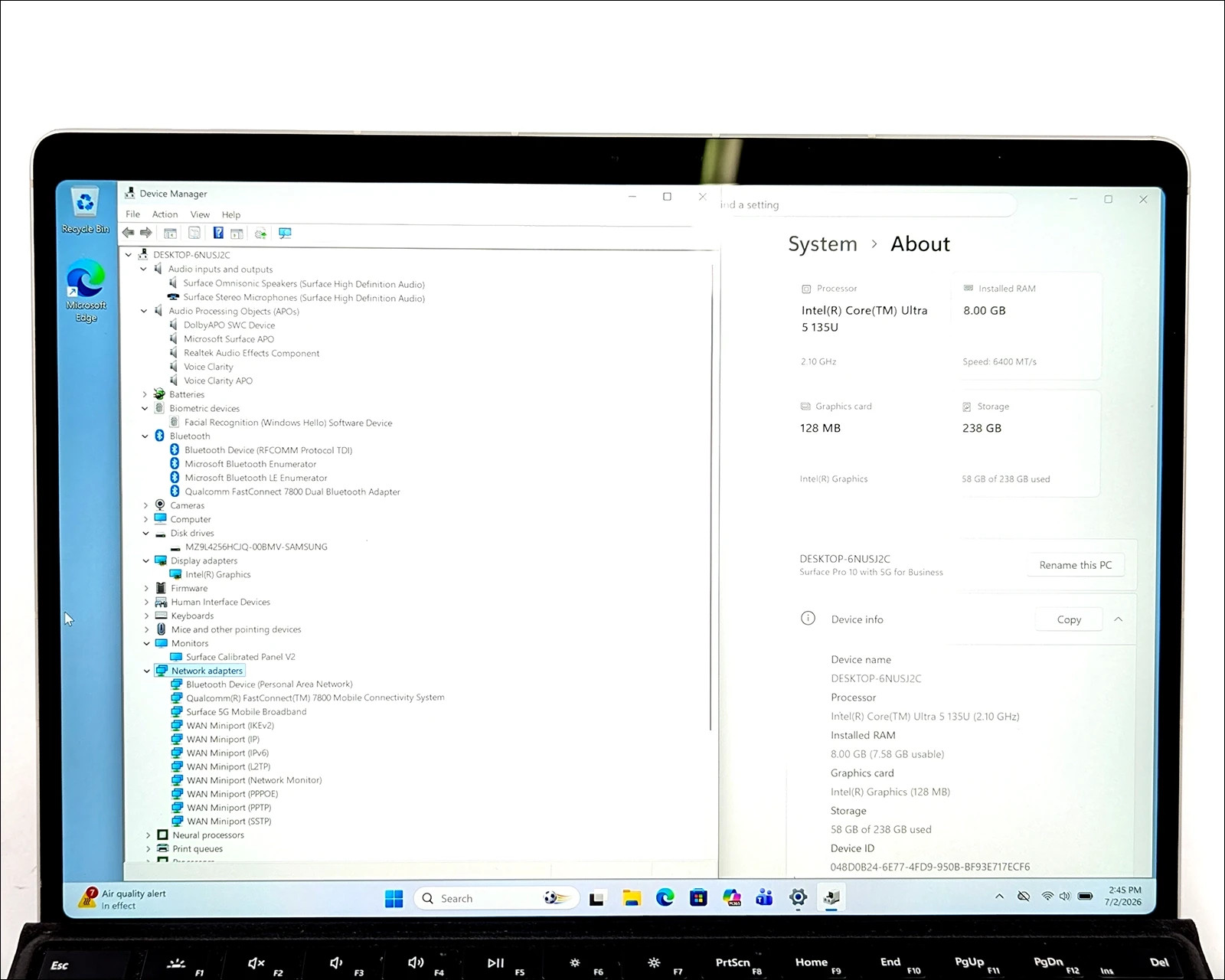Select Realtek Audio Effects Component
The height and width of the screenshot is (980, 1225).
[251, 353]
